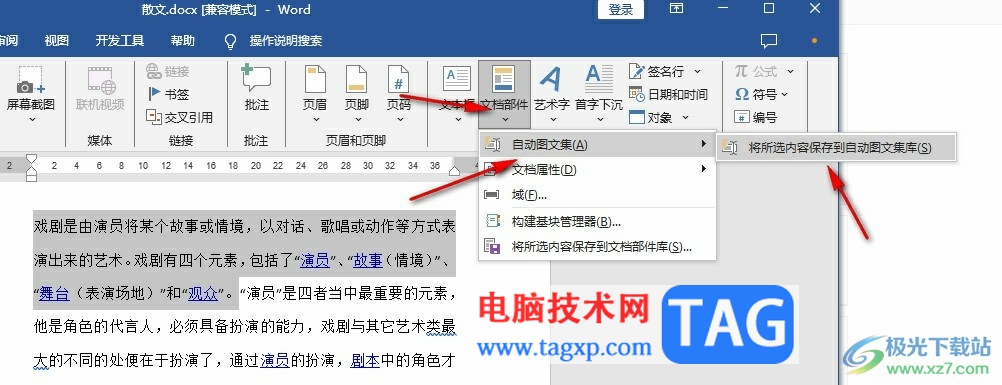Viewport: 1002px width, 385px height.
Task: Open the comments speech bubble icon
Action: tap(769, 41)
